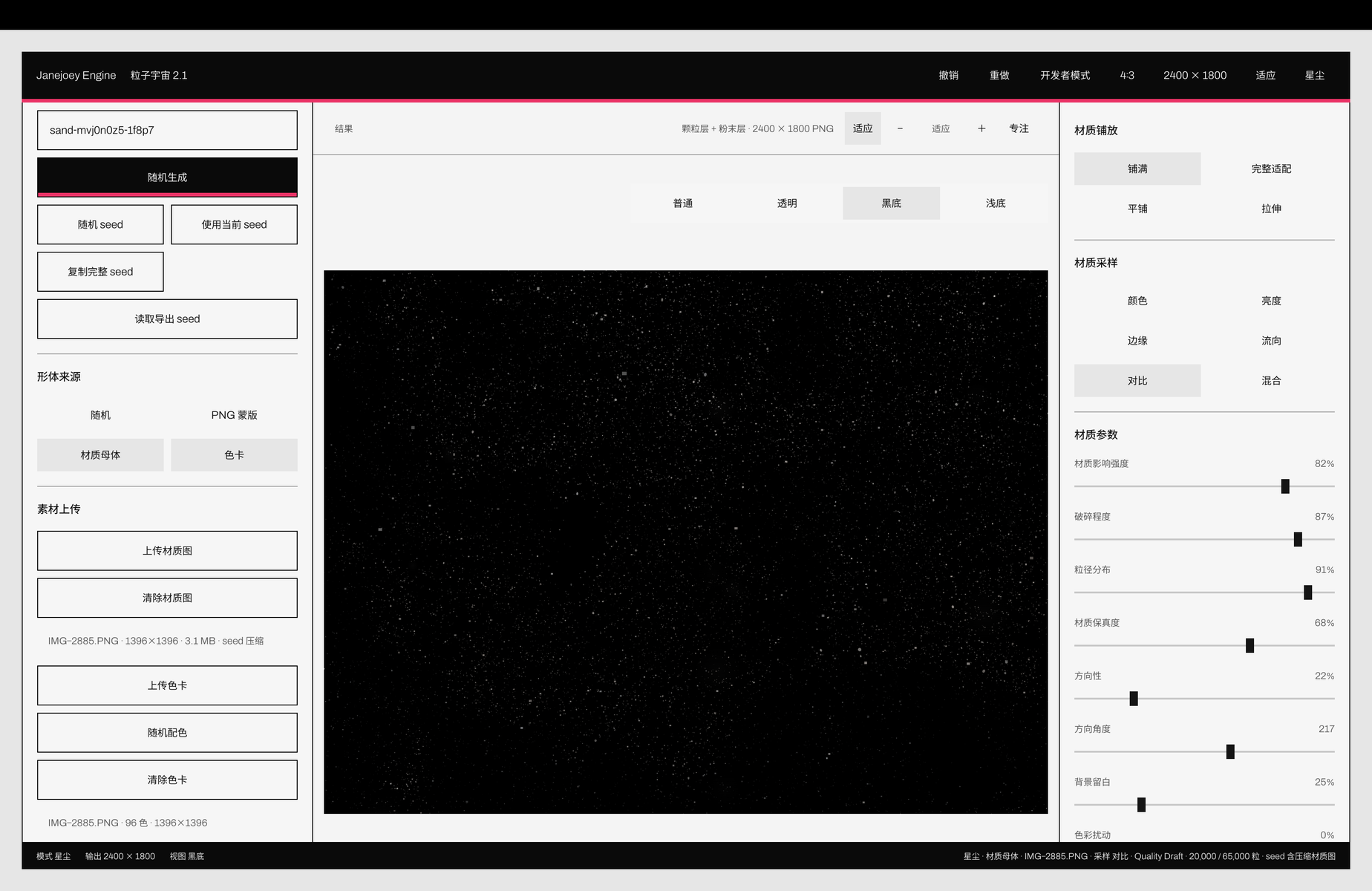Click highlighted 适应 button in result toolbar
This screenshot has height=891, width=1372.
863,128
